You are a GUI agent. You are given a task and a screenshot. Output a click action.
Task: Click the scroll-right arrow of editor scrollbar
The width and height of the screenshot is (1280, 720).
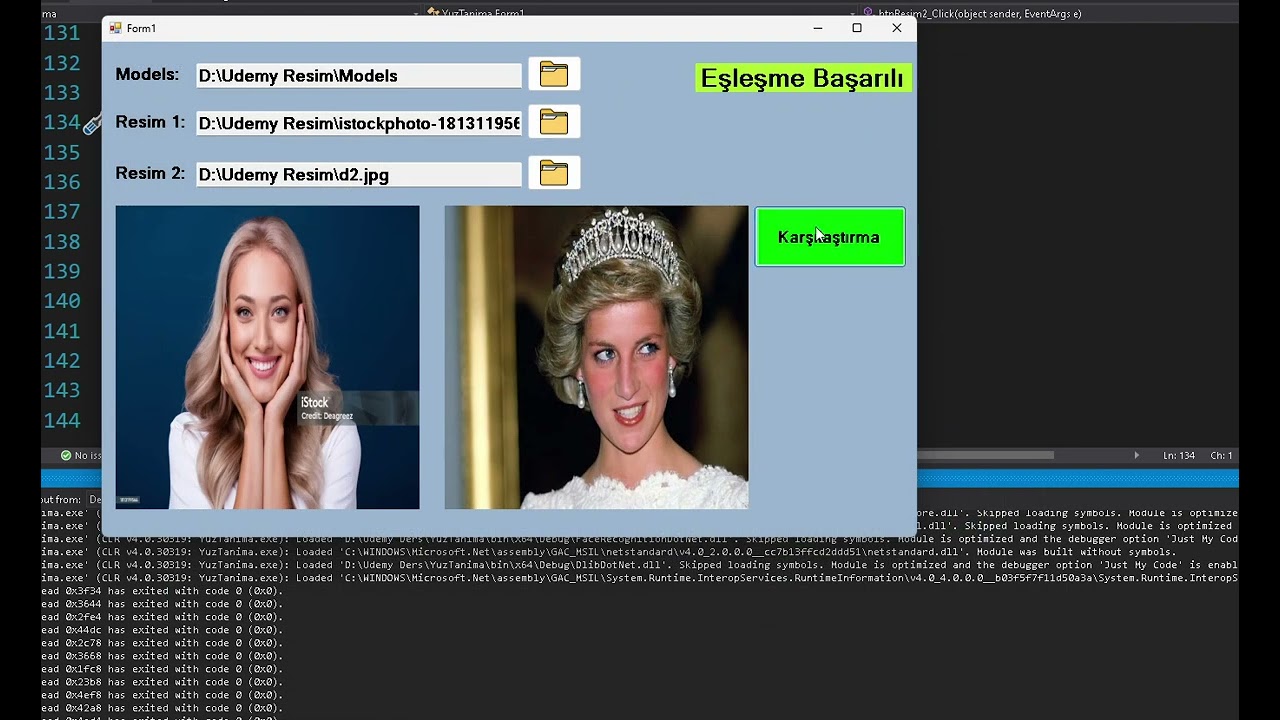(x=1136, y=455)
